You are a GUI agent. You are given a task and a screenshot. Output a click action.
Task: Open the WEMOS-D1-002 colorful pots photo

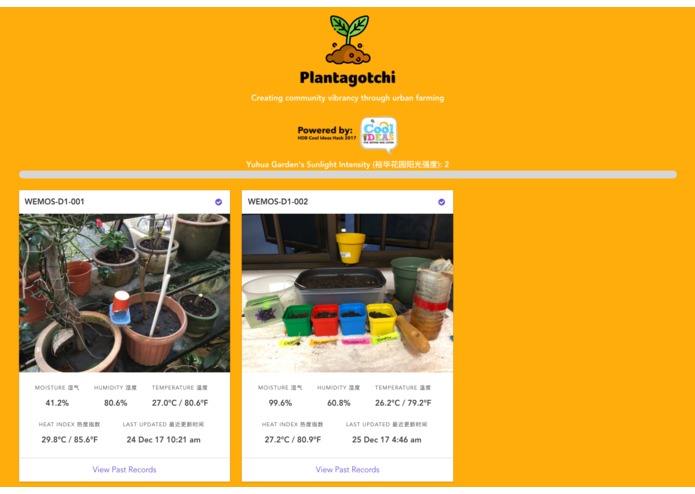tap(348, 293)
